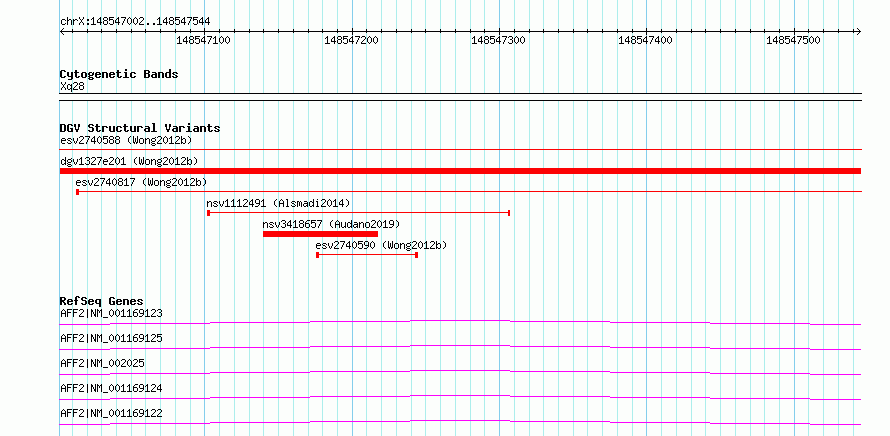Select the RefSeq Genes track title

[102, 301]
